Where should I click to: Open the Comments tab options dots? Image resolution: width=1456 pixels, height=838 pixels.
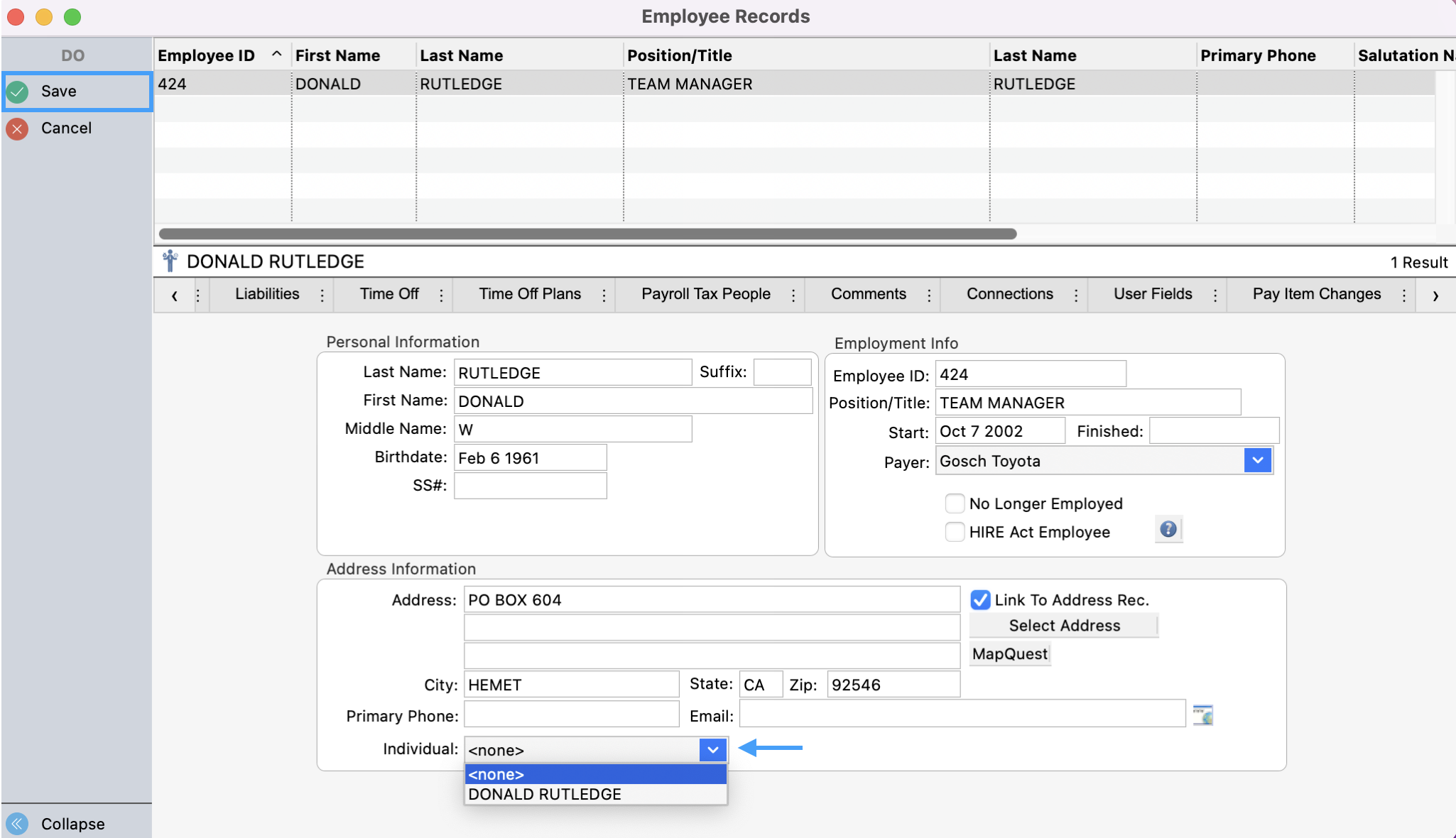click(929, 295)
